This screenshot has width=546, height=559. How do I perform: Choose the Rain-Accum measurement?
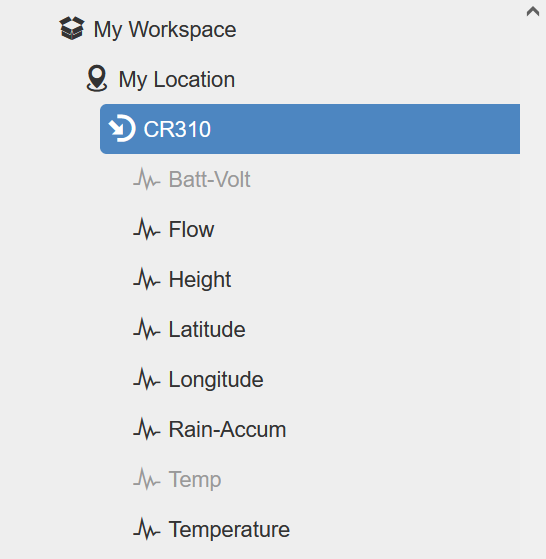point(227,429)
